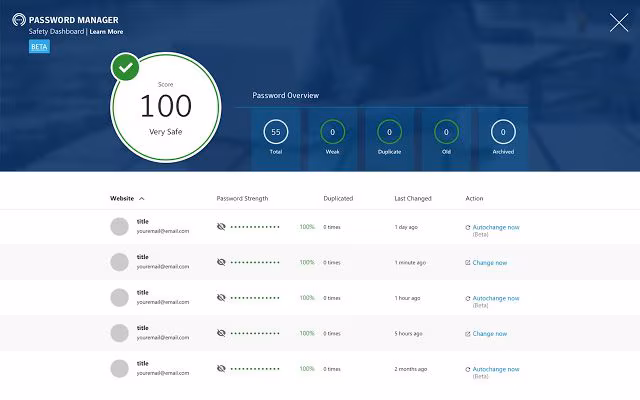Select the Old passwords tile
The width and height of the screenshot is (640, 400).
[446, 139]
